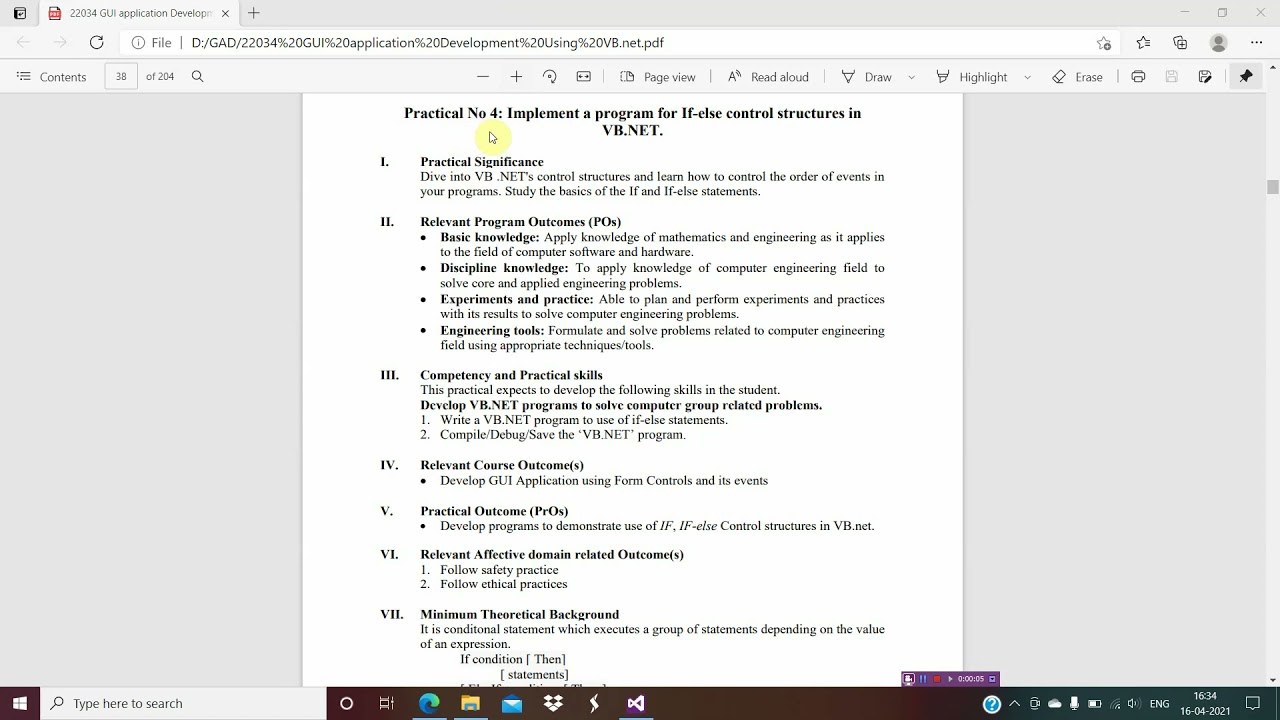Screen dimensions: 1280x720
Task: Open the Get Help question mark icon
Action: pos(992,704)
